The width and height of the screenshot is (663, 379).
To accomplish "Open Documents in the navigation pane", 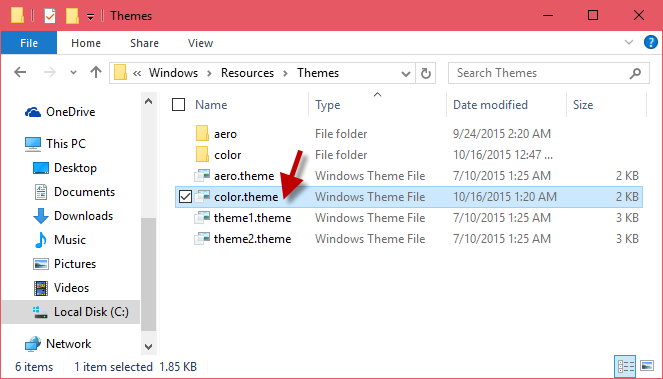I will tap(74, 192).
